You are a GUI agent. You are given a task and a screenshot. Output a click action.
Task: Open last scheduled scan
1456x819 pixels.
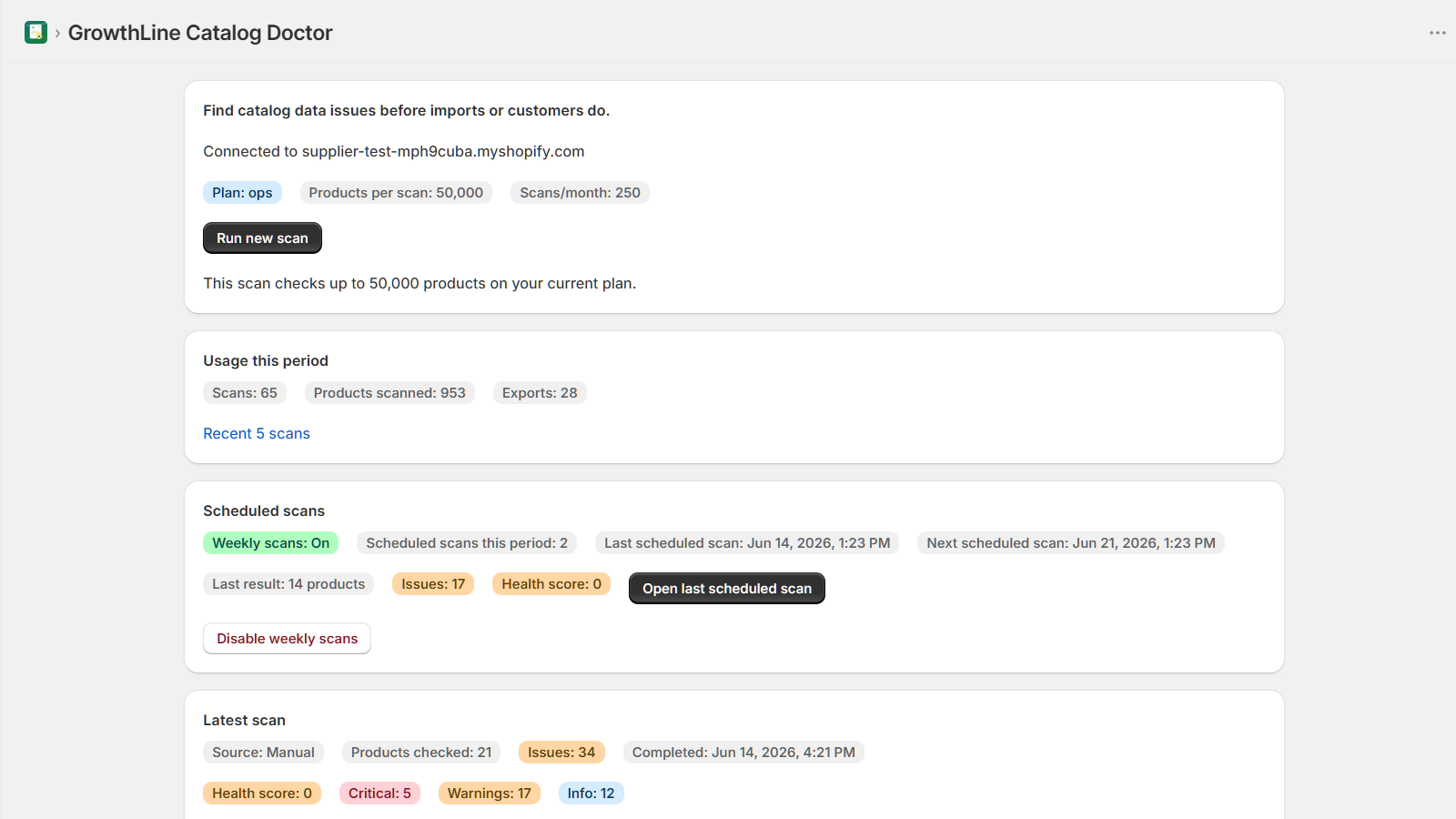pos(727,589)
